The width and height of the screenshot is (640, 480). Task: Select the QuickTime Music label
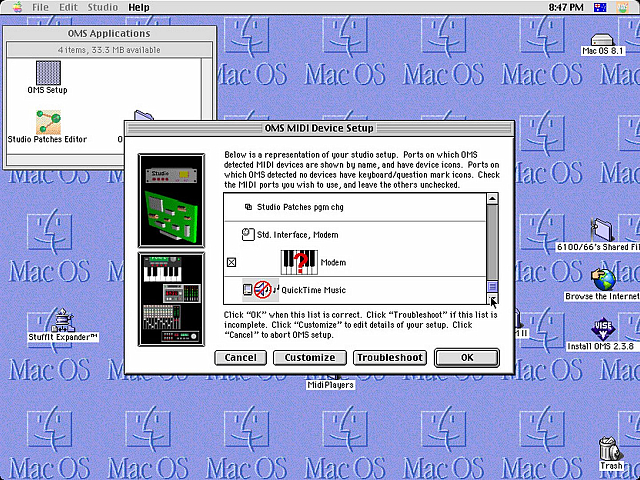click(x=313, y=290)
